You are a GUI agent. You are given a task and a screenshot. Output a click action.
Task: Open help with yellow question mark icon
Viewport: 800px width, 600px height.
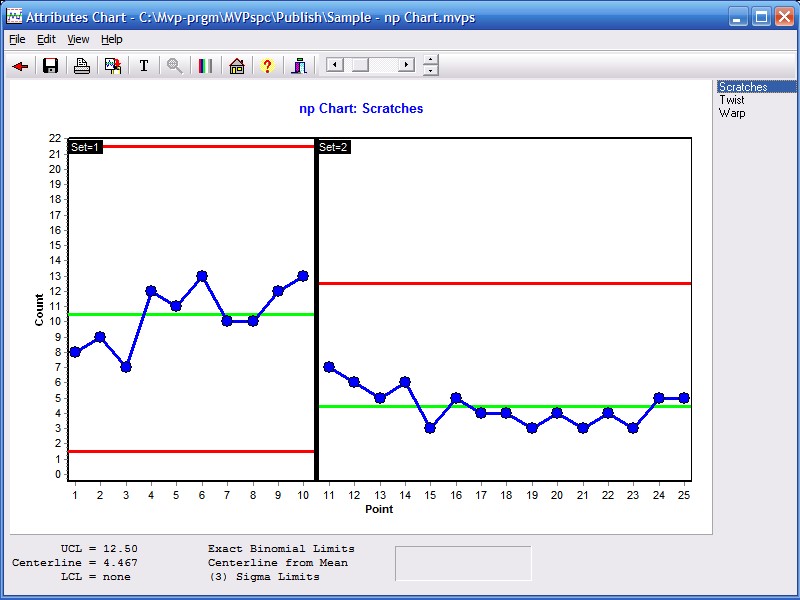[x=267, y=66]
